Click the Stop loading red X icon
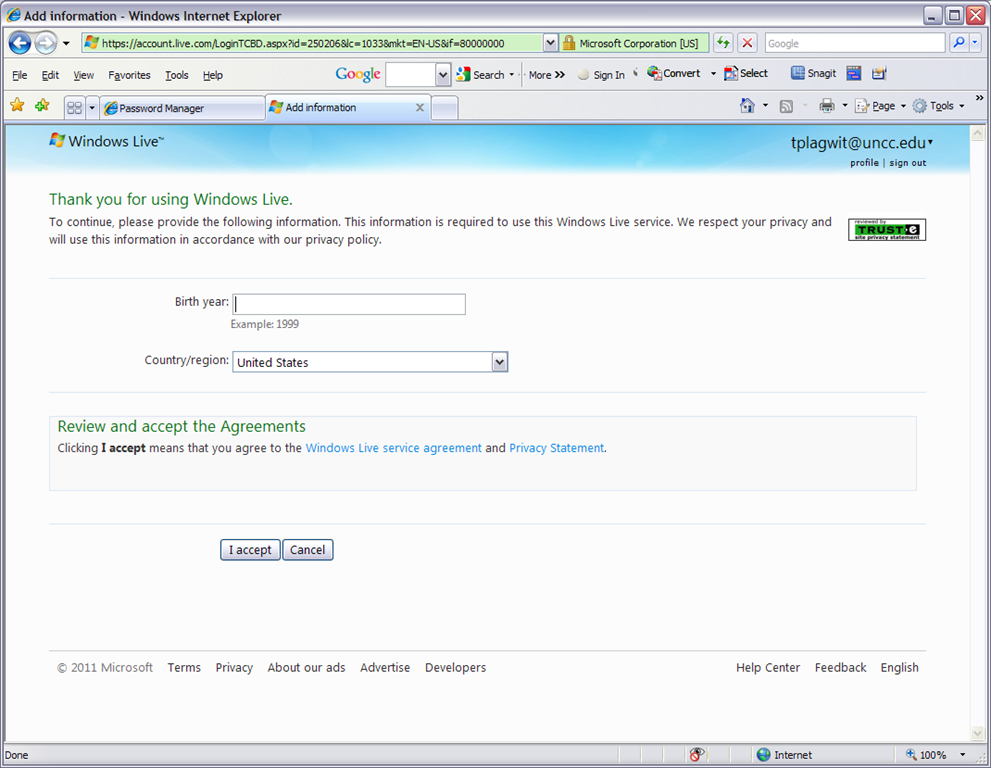 click(747, 43)
